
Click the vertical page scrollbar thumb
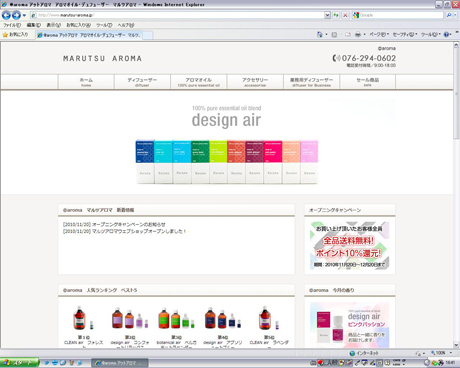456,94
